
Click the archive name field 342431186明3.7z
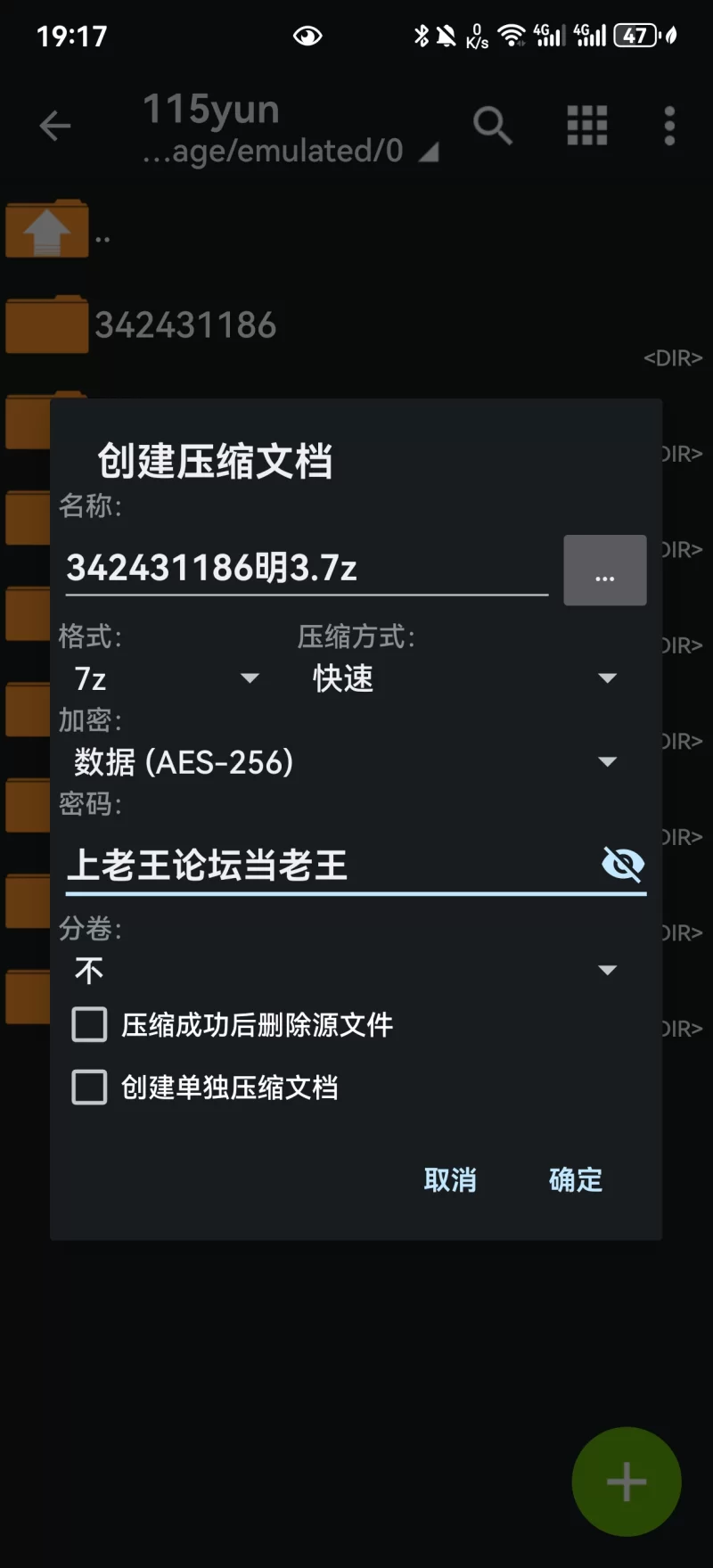307,569
